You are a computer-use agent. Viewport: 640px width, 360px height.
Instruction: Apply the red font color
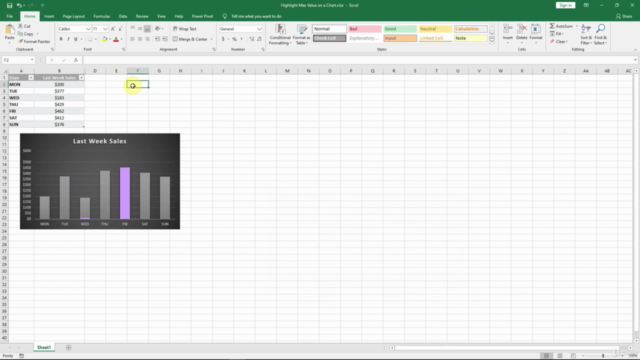116,39
